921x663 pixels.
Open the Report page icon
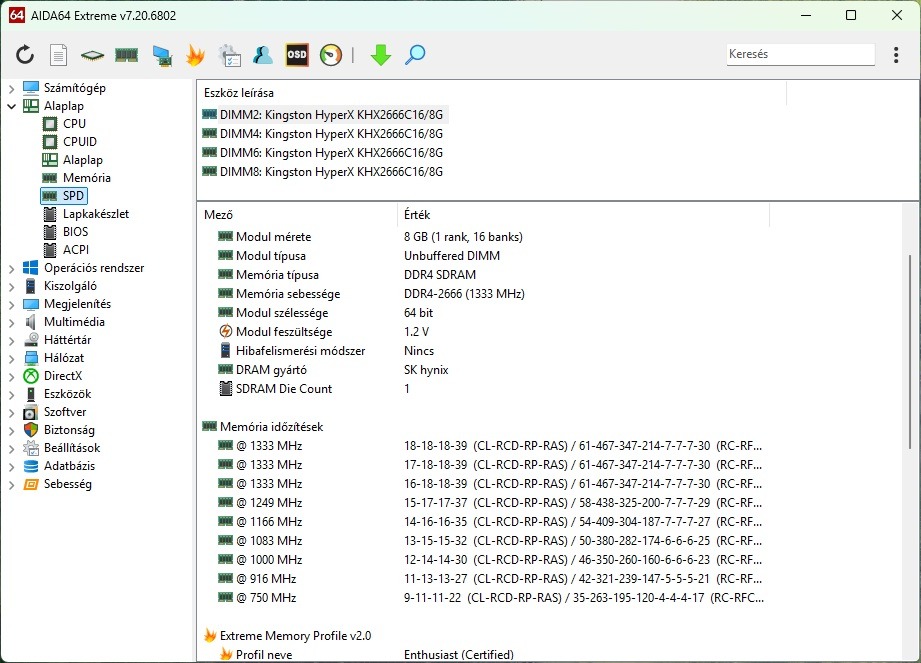[x=58, y=55]
